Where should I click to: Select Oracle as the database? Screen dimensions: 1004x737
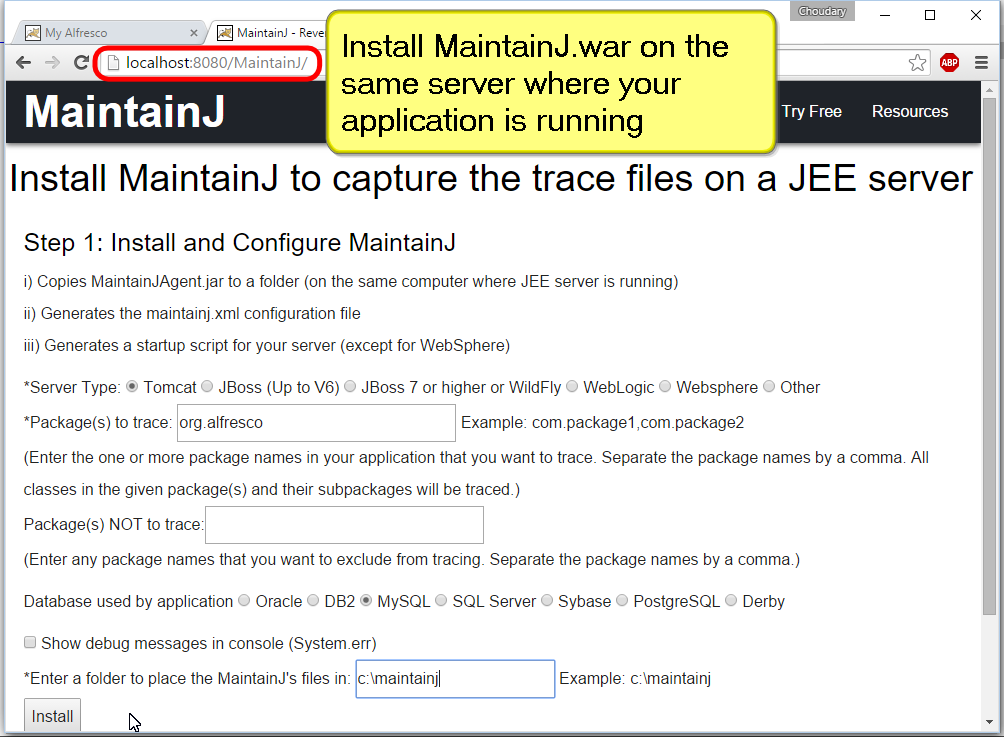[244, 601]
